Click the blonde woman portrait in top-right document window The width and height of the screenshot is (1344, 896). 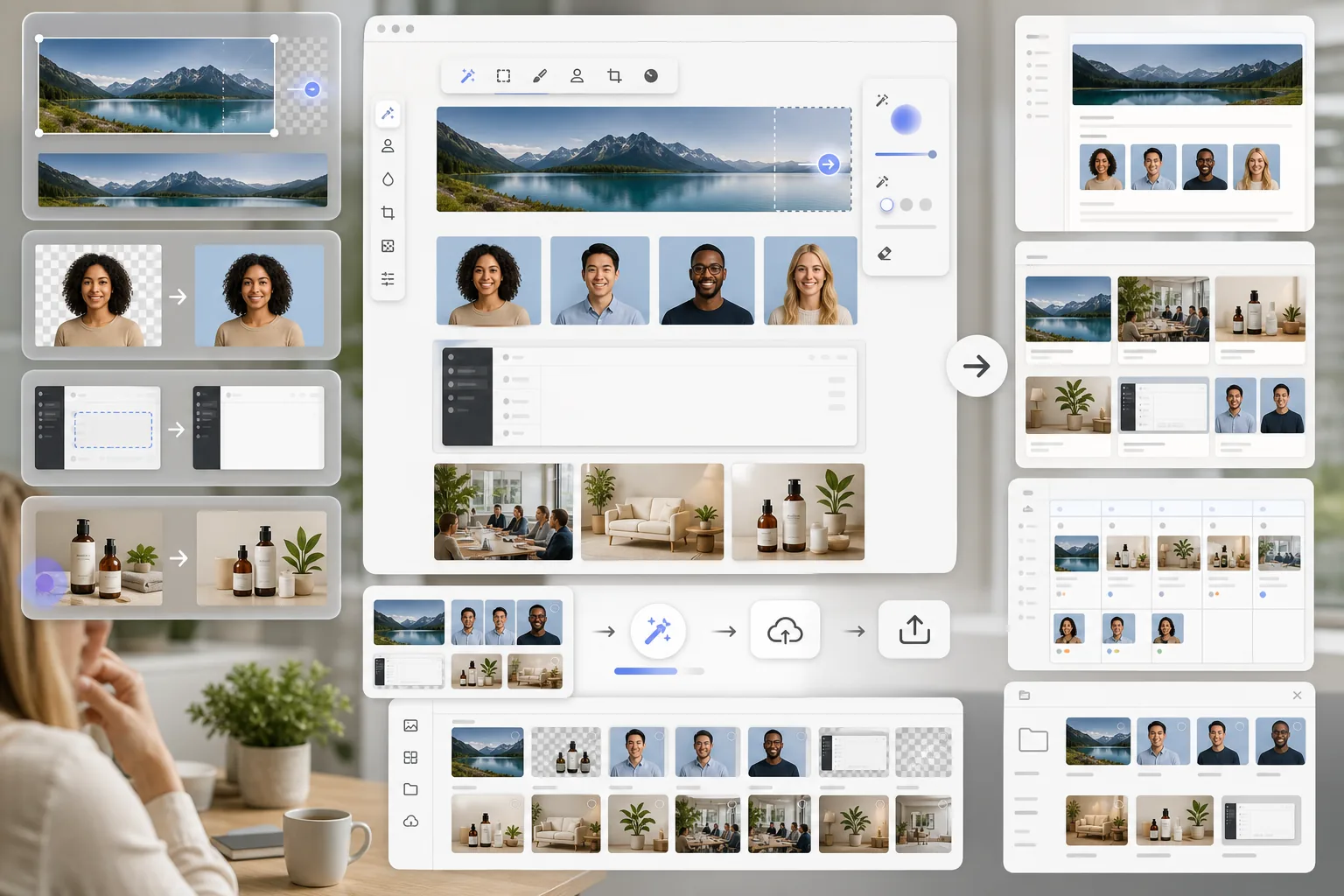(1256, 167)
